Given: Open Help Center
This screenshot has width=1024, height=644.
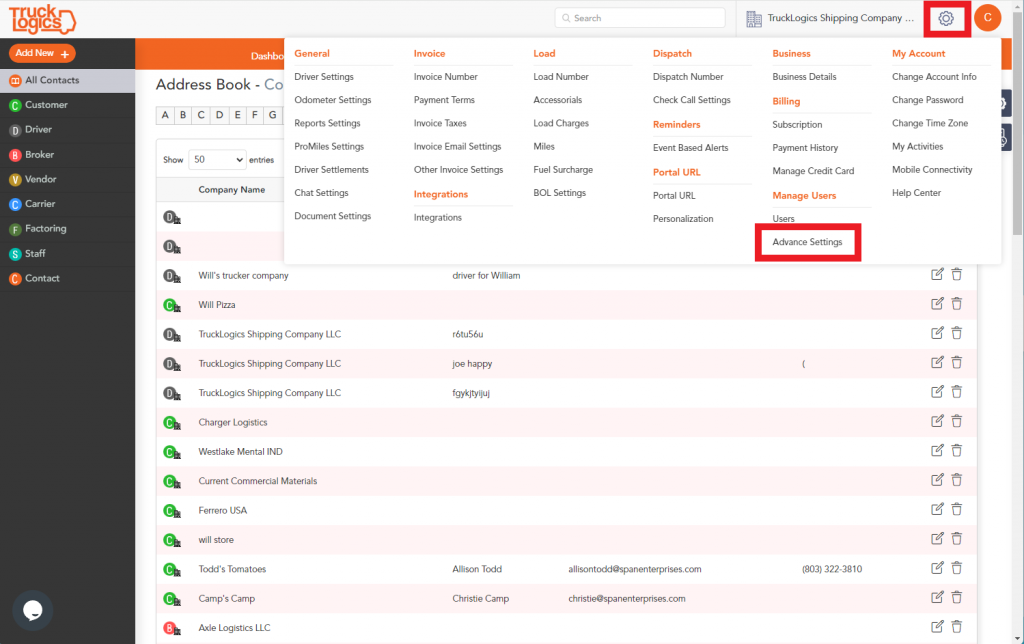Looking at the screenshot, I should [x=916, y=193].
